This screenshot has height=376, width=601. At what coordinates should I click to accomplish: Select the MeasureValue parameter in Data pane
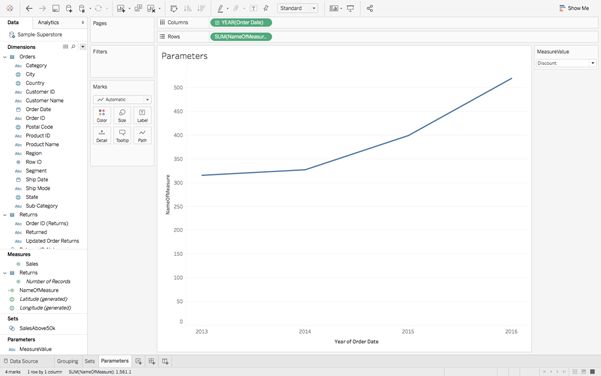tap(35, 350)
